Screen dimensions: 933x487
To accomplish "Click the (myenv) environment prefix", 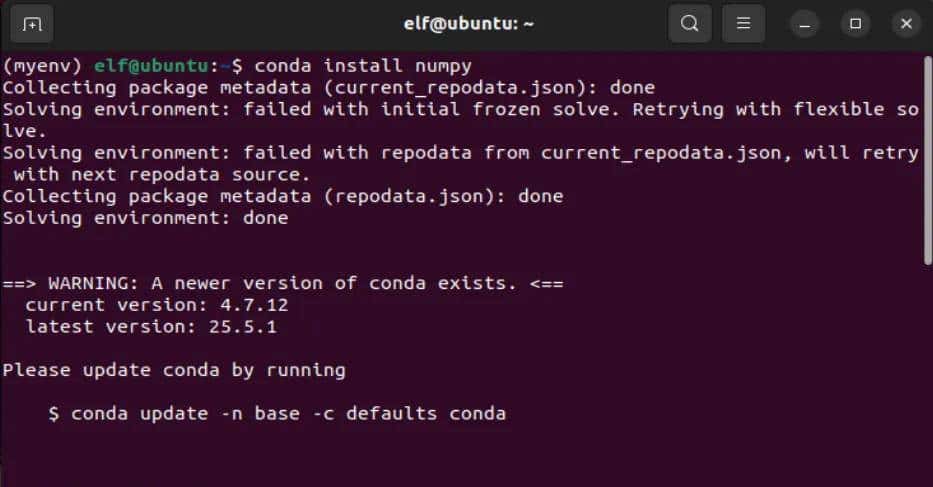I will tap(43, 66).
